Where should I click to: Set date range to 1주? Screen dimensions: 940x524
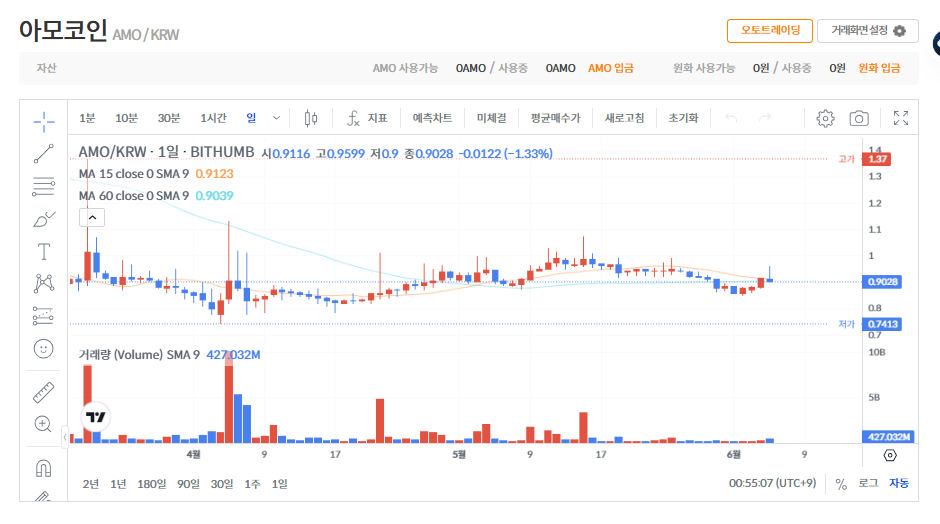point(252,484)
